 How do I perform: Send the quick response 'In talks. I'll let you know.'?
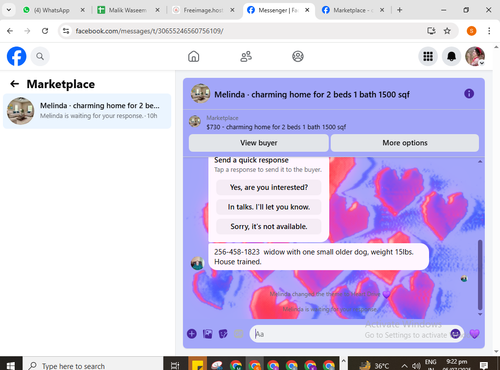[269, 207]
